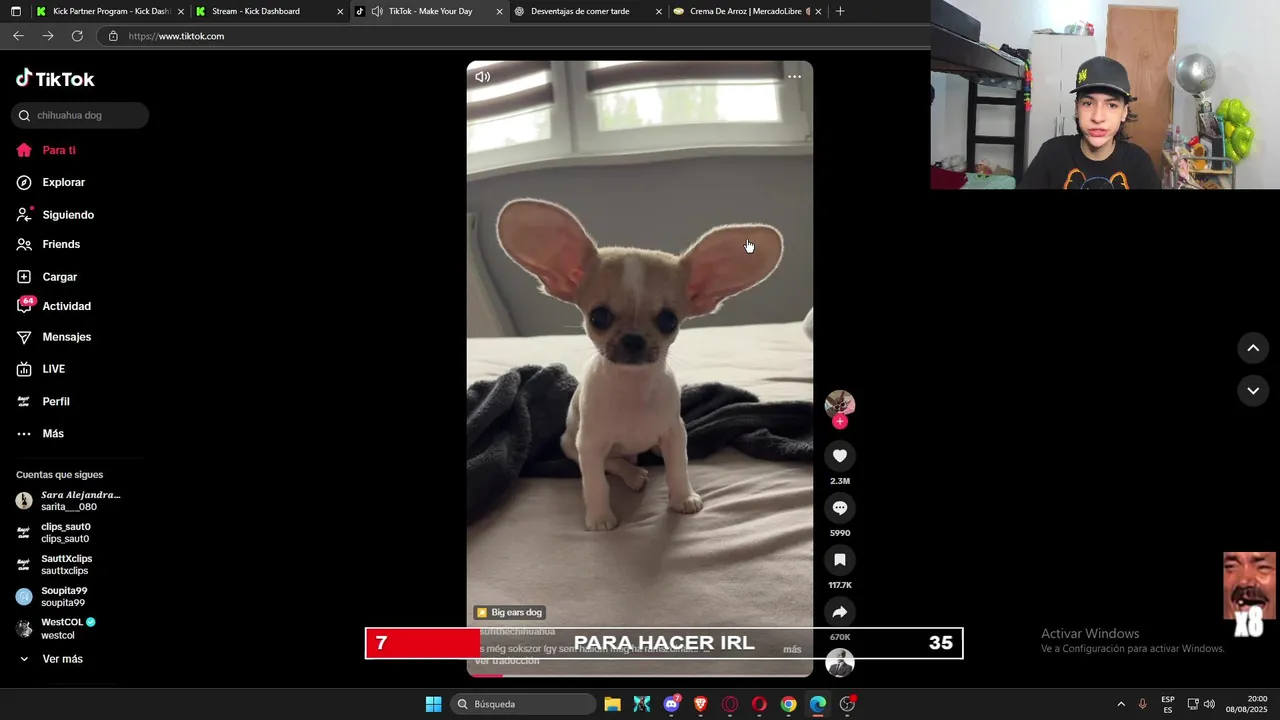Share the video using the arrow icon
This screenshot has width=1280, height=720.
[x=840, y=612]
